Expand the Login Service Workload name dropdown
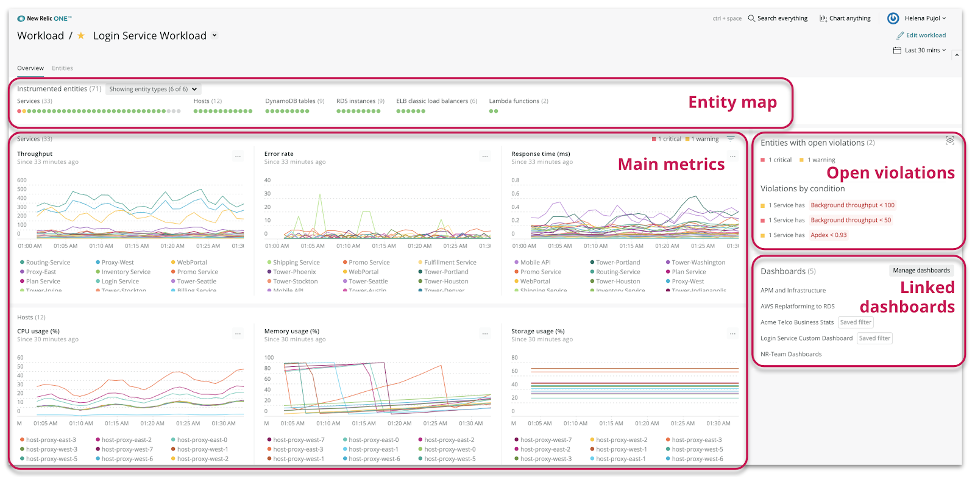This screenshot has height=477, width=974. point(214,36)
